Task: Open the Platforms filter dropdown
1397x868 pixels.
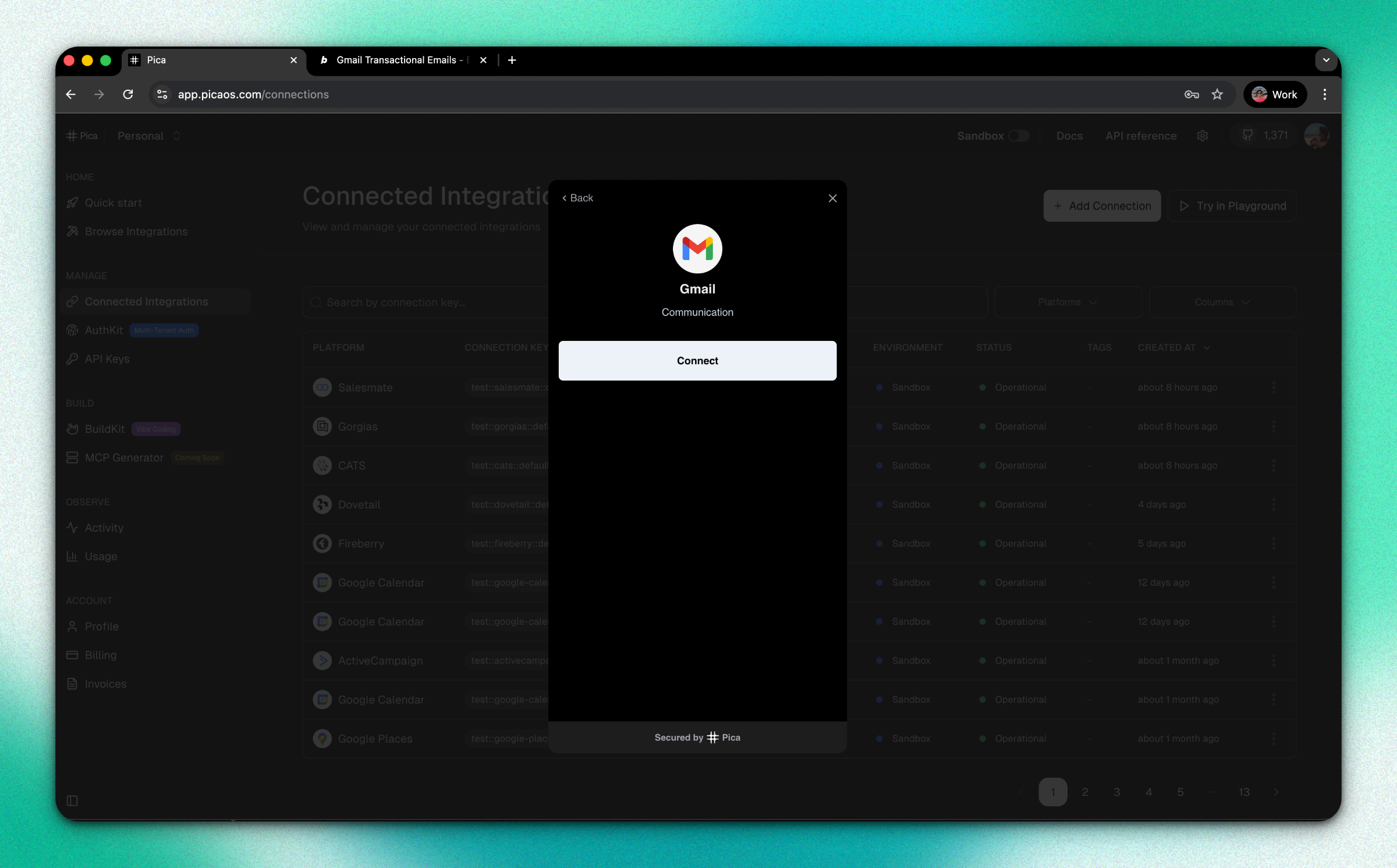Action: pos(1067,302)
